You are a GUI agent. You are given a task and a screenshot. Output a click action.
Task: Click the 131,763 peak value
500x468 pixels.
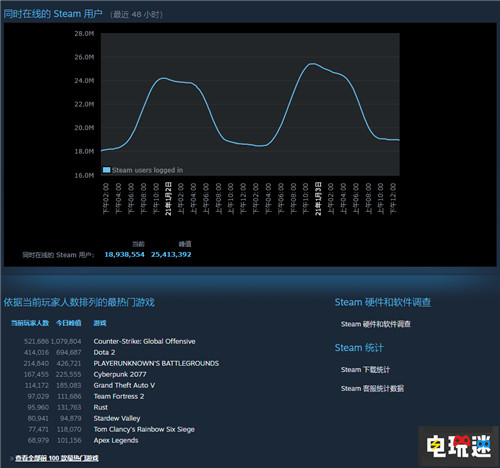(69, 407)
